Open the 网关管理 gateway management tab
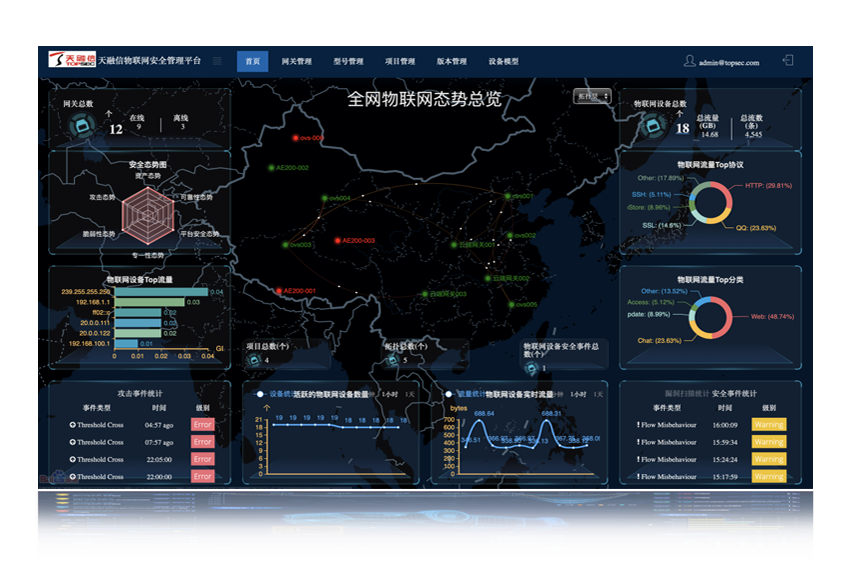The width and height of the screenshot is (850, 567). click(x=297, y=61)
